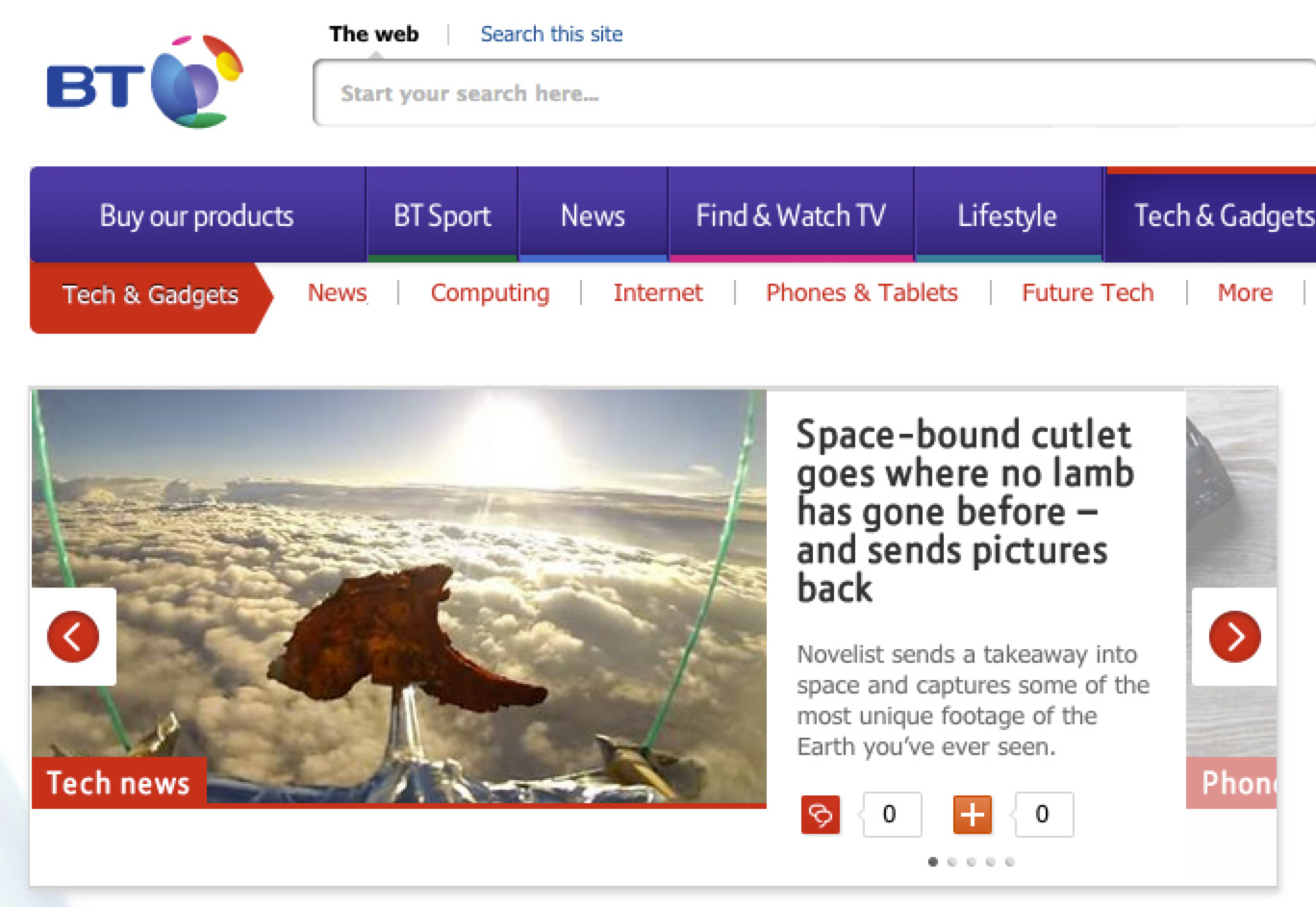Open the Internet subsection
Image resolution: width=1316 pixels, height=907 pixels.
658,292
